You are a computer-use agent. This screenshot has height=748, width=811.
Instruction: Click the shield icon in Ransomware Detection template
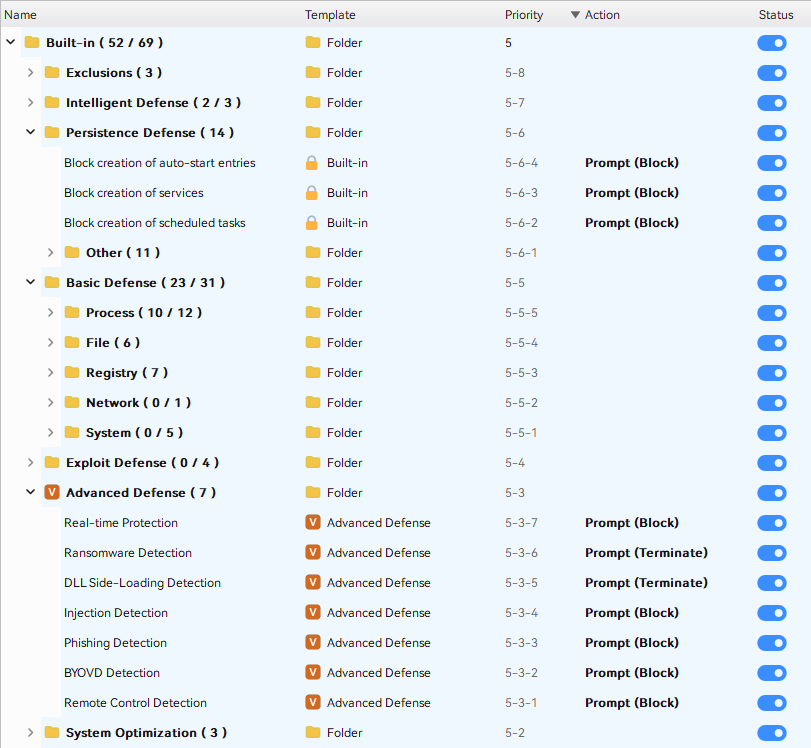click(x=313, y=552)
